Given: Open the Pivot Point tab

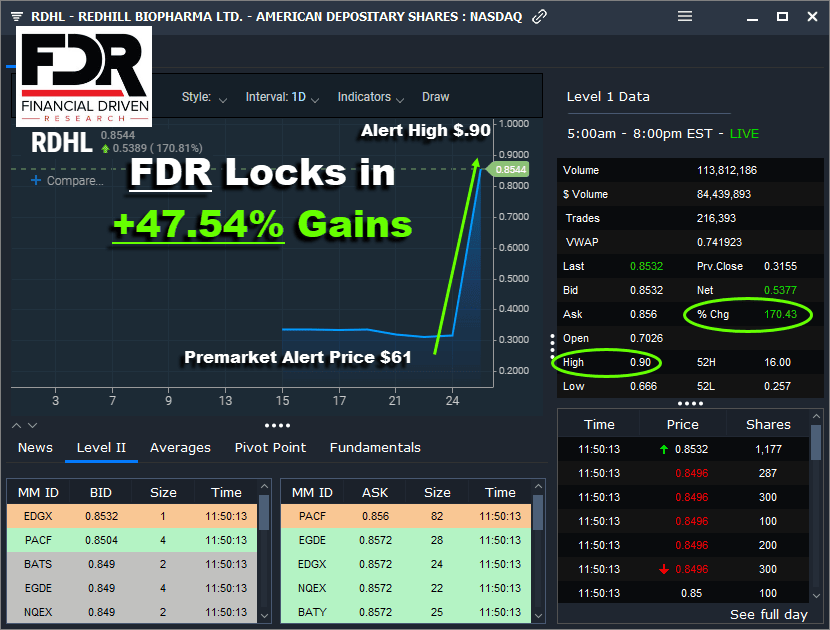Looking at the screenshot, I should [x=270, y=448].
